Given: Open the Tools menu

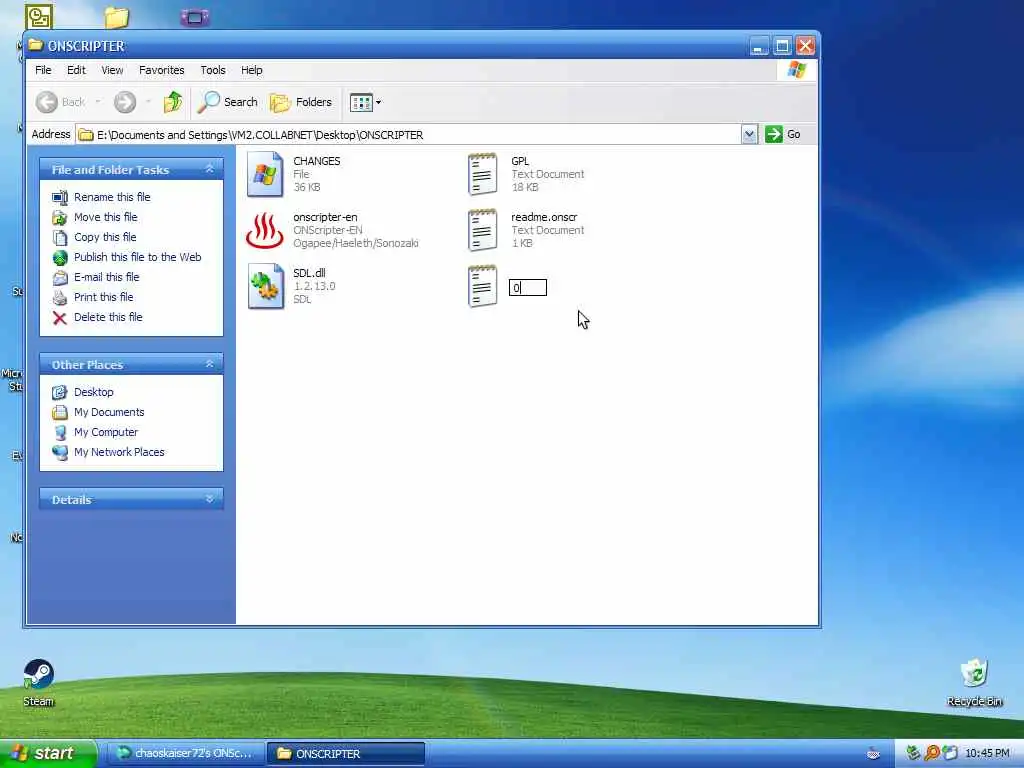Looking at the screenshot, I should tap(213, 70).
